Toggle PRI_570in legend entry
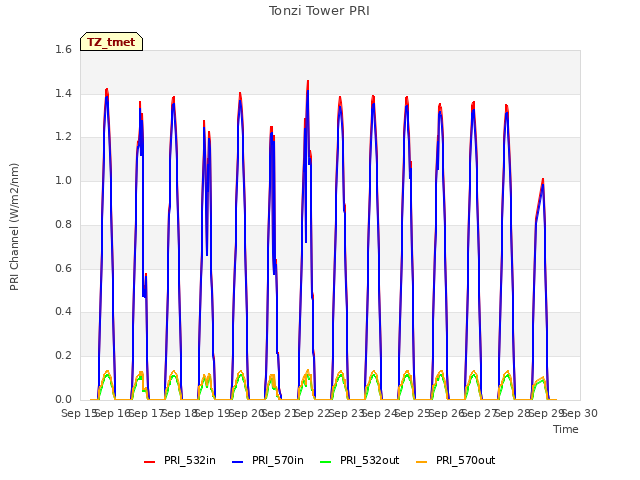 point(268,460)
